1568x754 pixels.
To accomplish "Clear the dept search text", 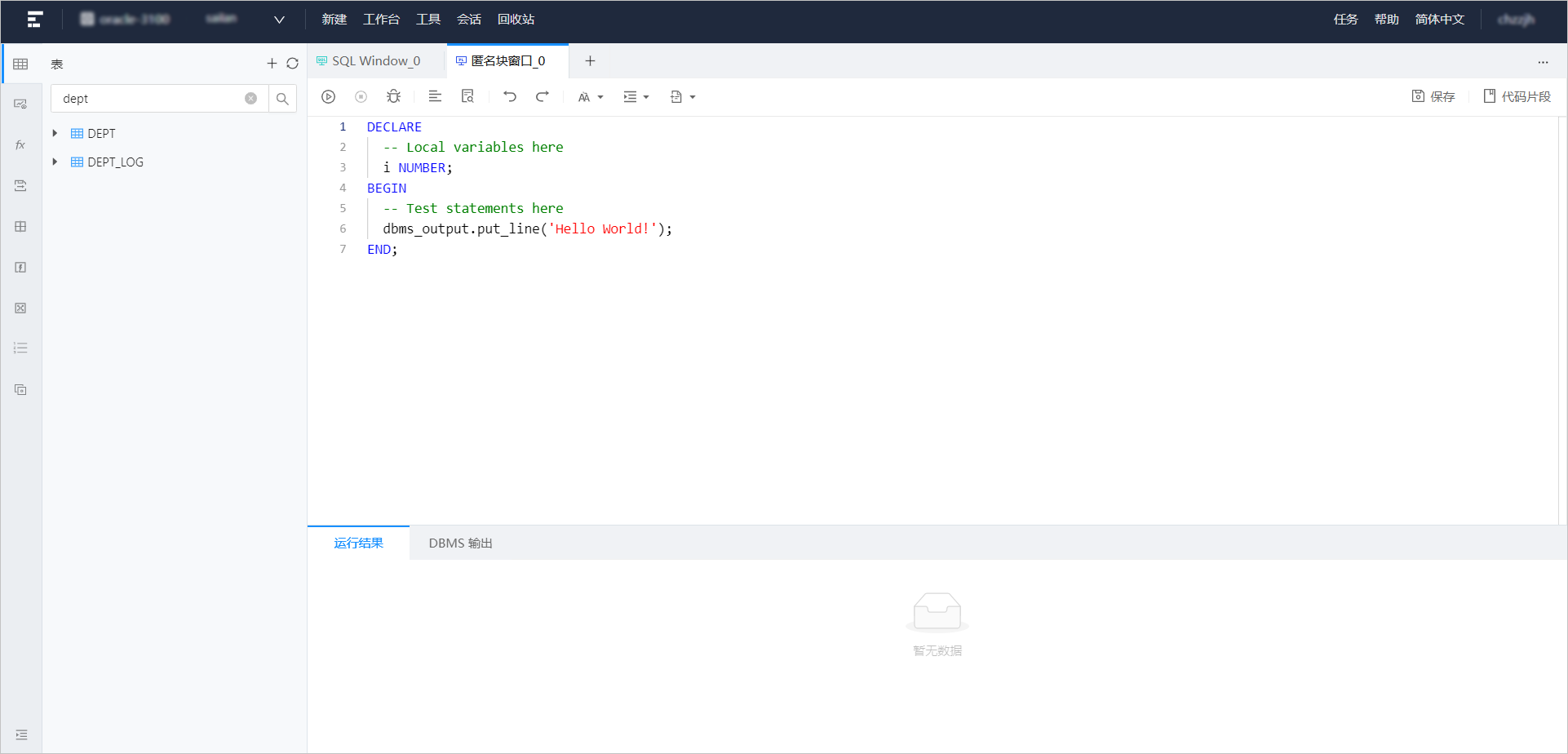I will (x=251, y=99).
